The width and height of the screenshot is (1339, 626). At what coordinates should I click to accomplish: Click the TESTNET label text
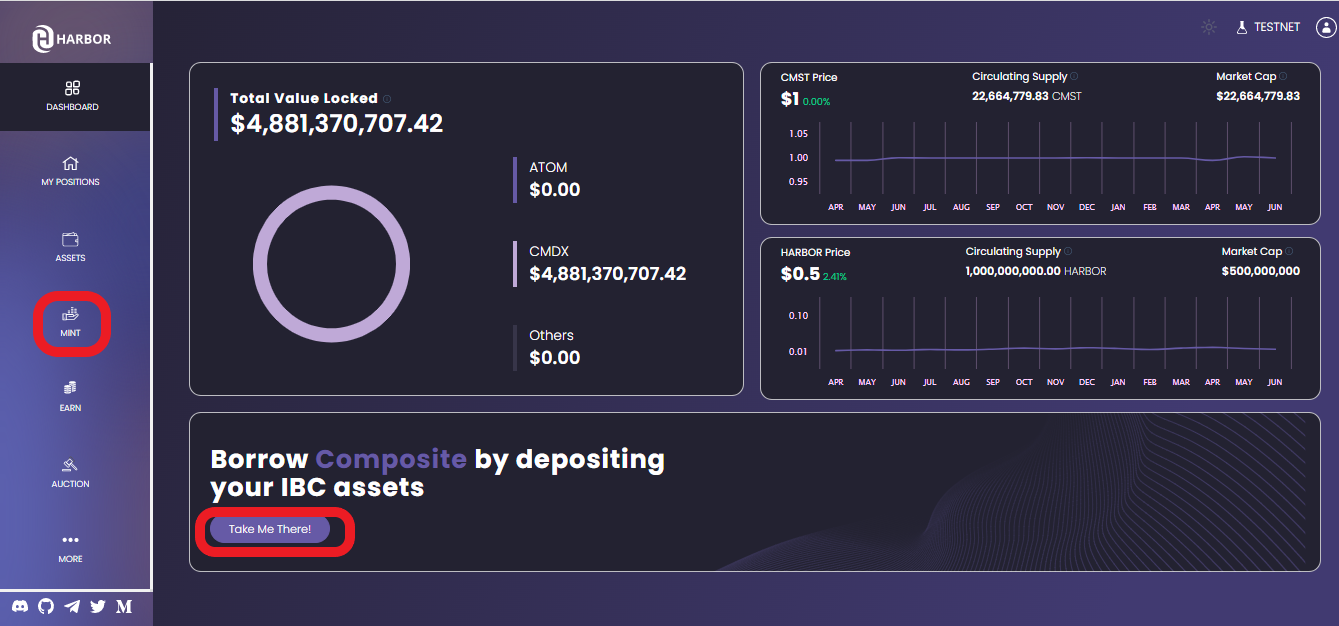point(1277,27)
